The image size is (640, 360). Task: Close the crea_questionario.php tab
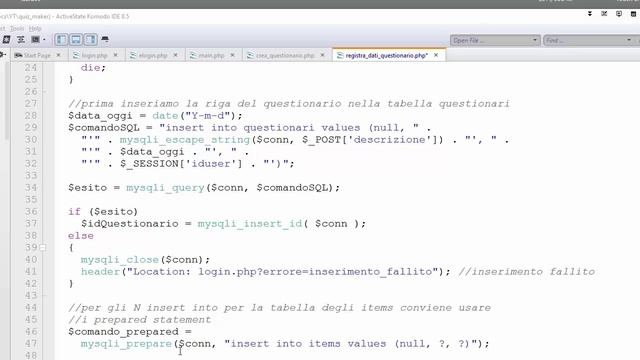322,55
